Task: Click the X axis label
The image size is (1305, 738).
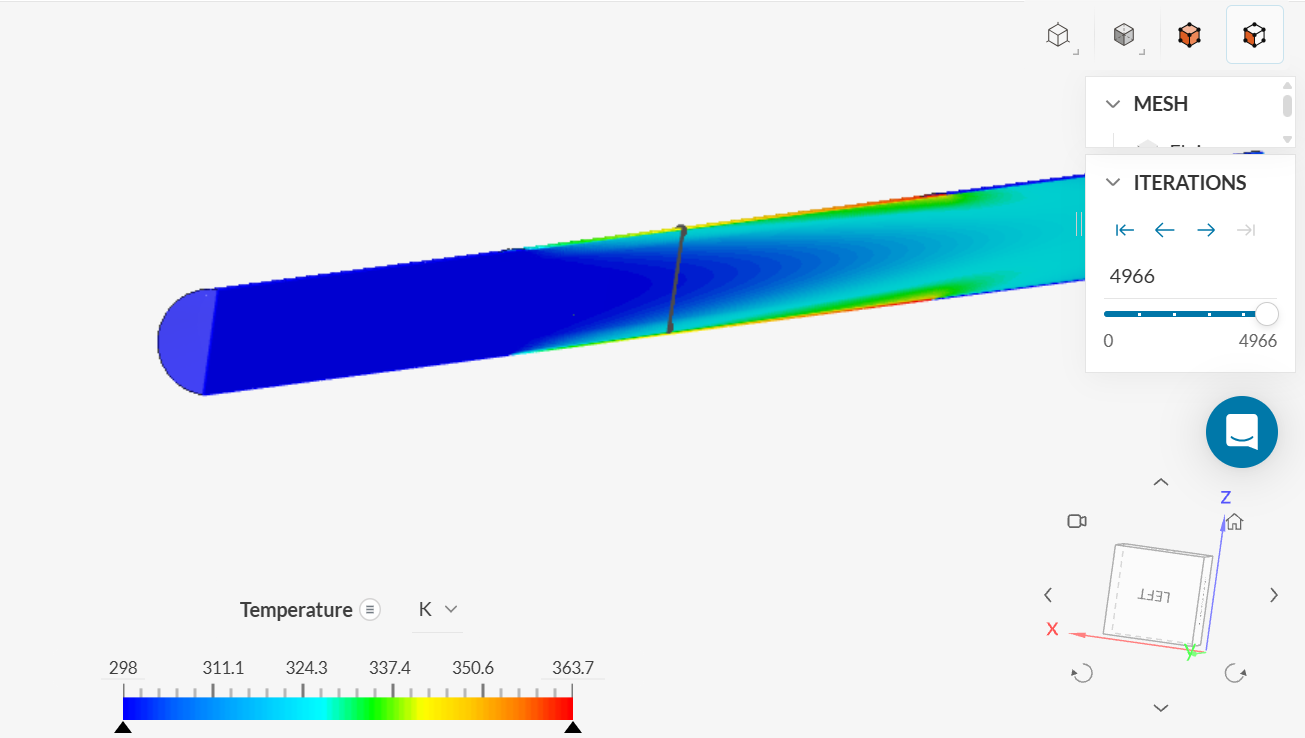Action: (x=1052, y=629)
